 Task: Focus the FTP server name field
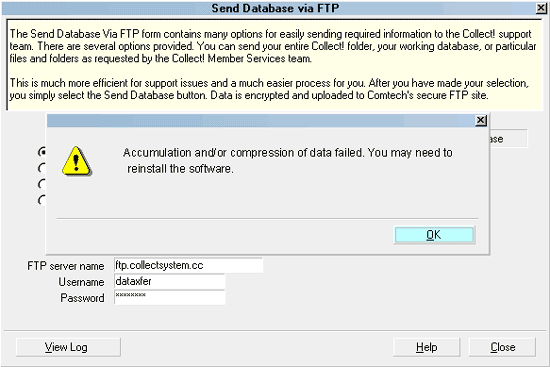tap(188, 265)
